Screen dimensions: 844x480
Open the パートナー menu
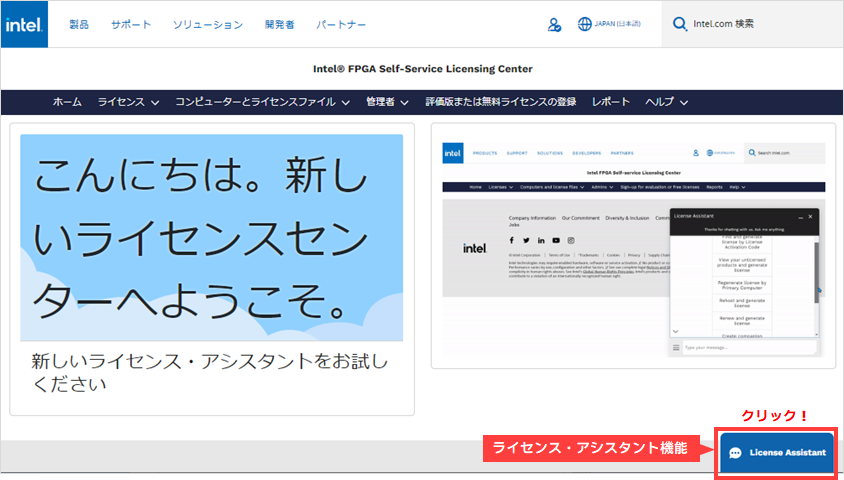pos(341,25)
